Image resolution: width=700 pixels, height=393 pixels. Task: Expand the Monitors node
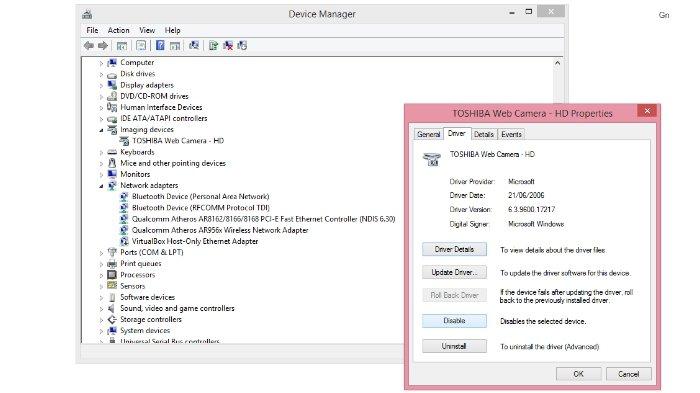101,175
